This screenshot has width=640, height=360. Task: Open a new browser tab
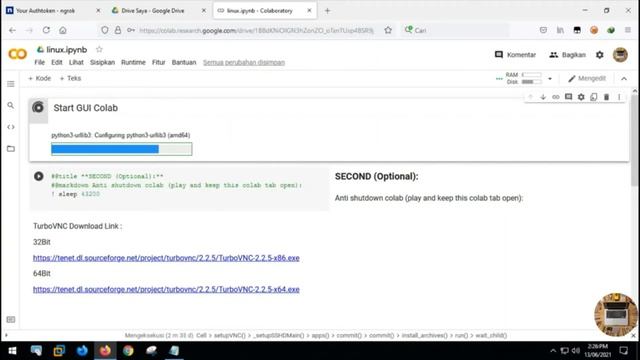pyautogui.click(x=327, y=11)
